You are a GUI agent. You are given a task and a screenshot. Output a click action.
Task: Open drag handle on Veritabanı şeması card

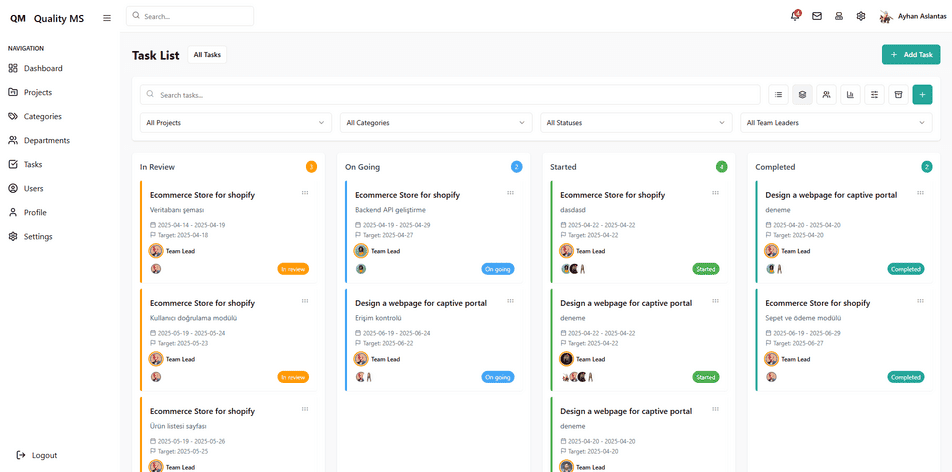click(x=305, y=193)
